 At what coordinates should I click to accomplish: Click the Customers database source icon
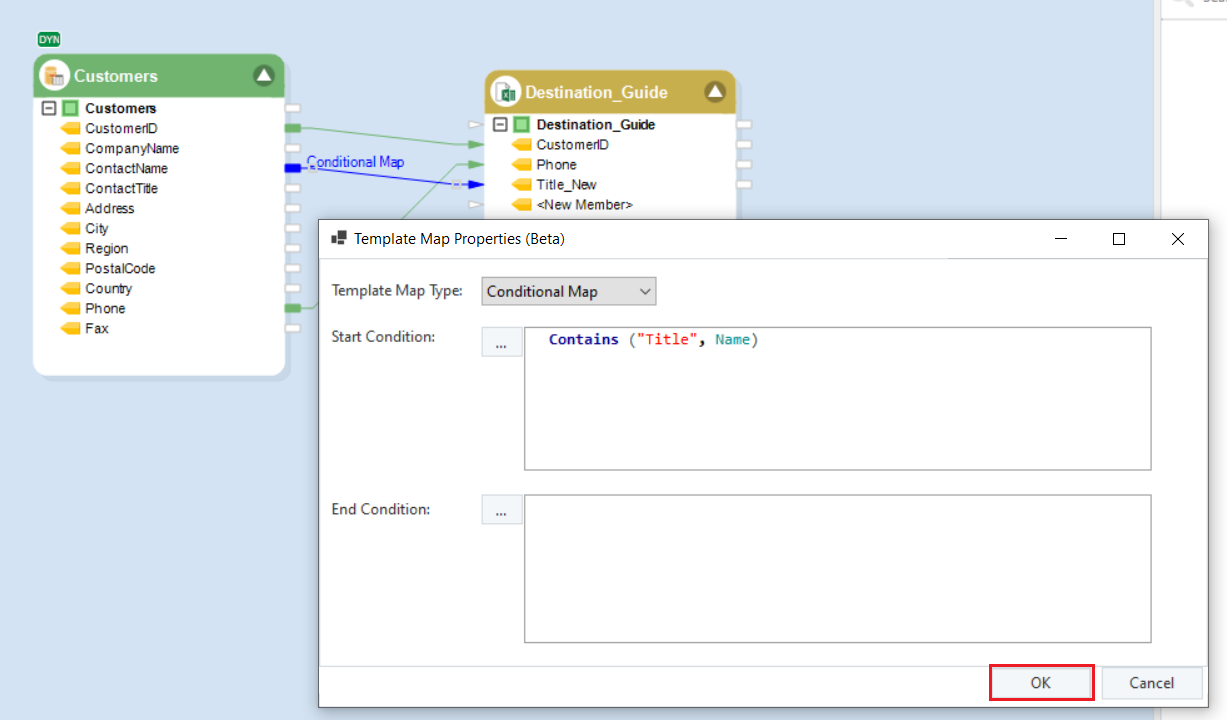(x=54, y=76)
